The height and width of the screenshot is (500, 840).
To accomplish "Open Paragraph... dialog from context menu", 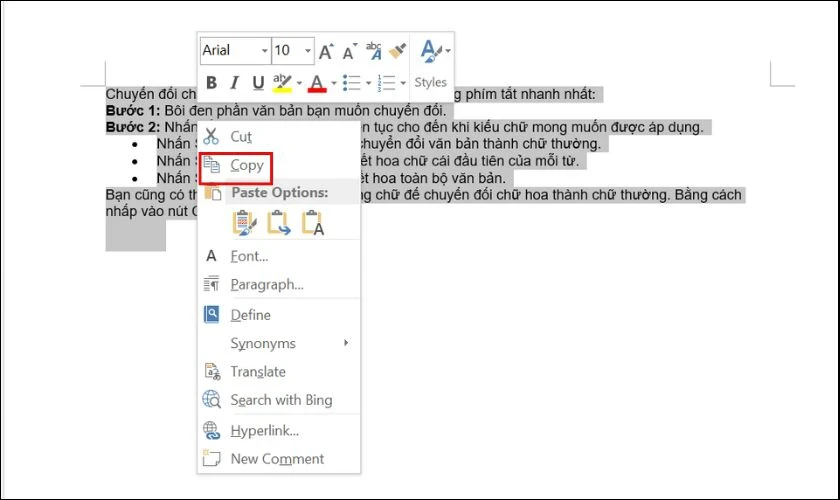I will tap(279, 284).
